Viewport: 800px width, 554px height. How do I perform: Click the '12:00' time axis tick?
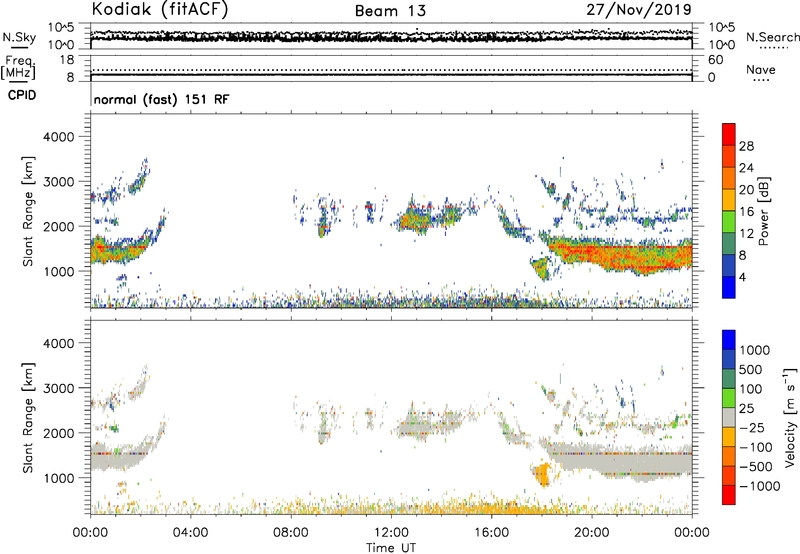click(x=391, y=533)
